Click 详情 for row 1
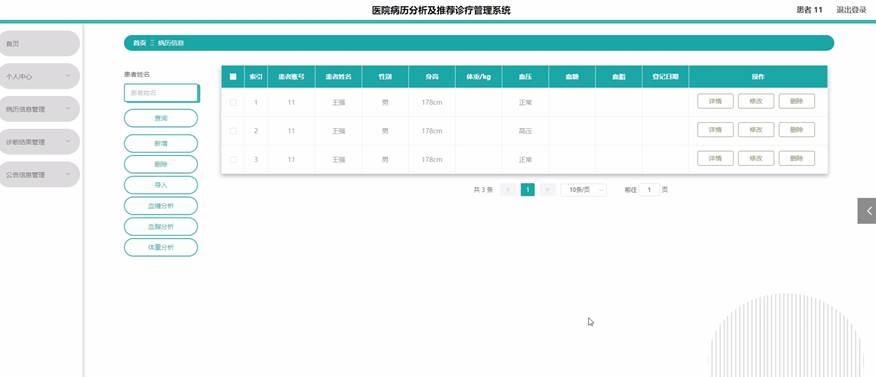 pyautogui.click(x=715, y=101)
